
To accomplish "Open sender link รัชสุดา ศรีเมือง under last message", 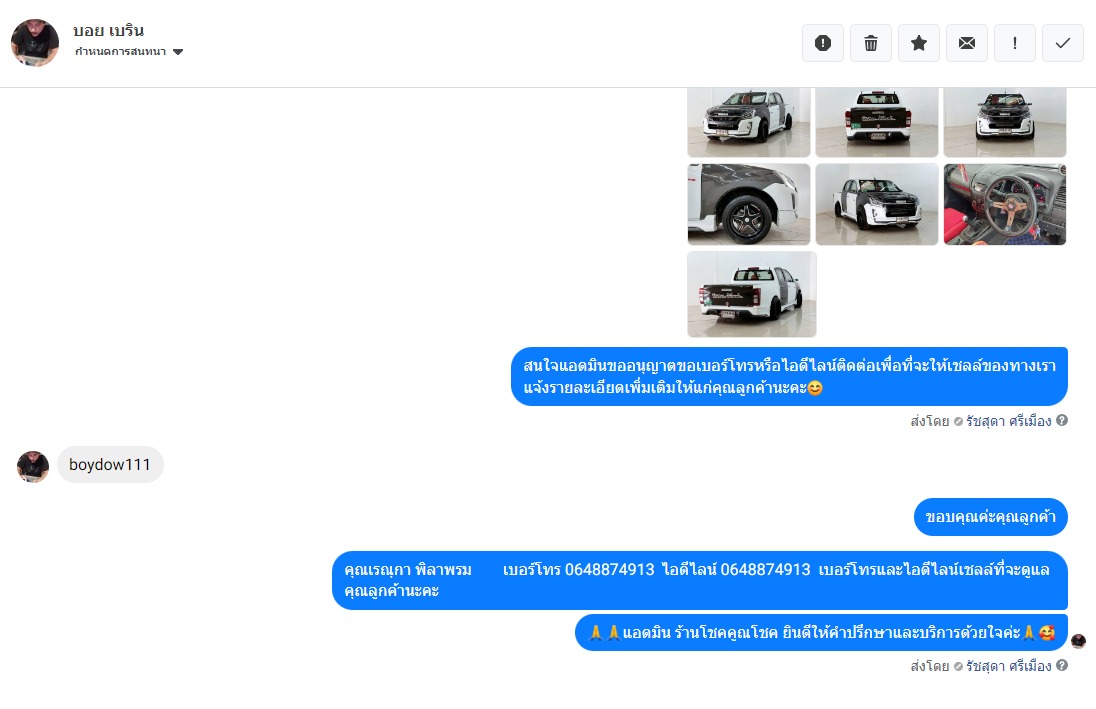I will (x=1008, y=666).
